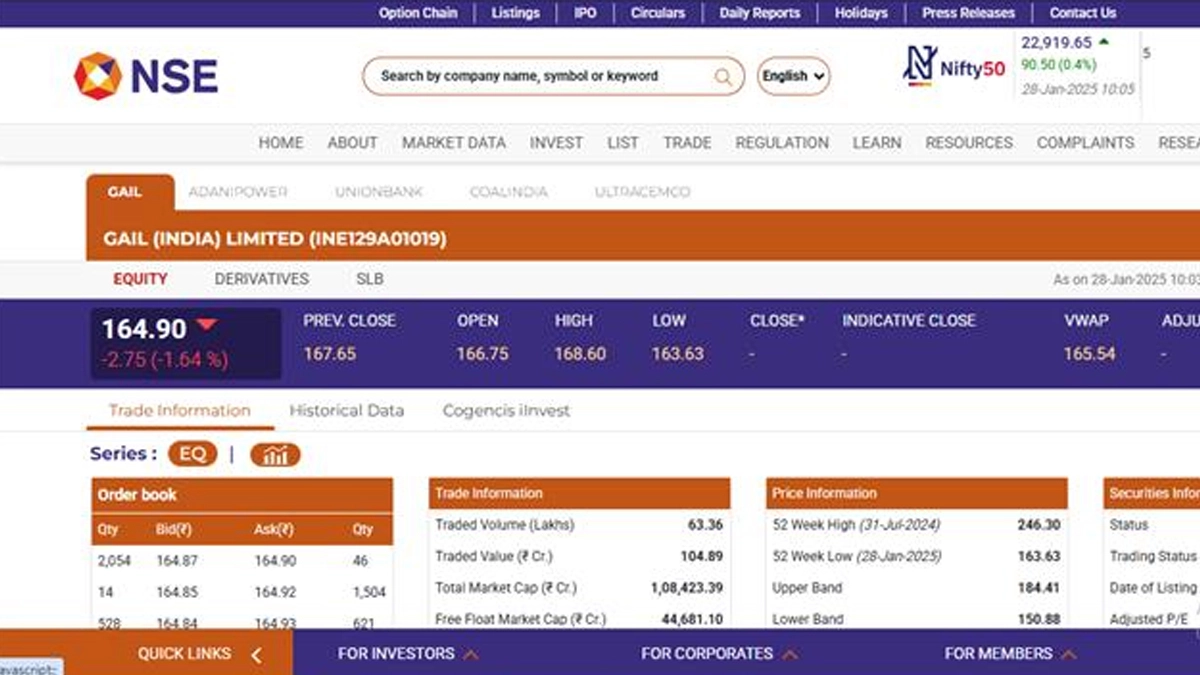The height and width of the screenshot is (675, 1200).
Task: Click the NSE logo
Action: [146, 76]
